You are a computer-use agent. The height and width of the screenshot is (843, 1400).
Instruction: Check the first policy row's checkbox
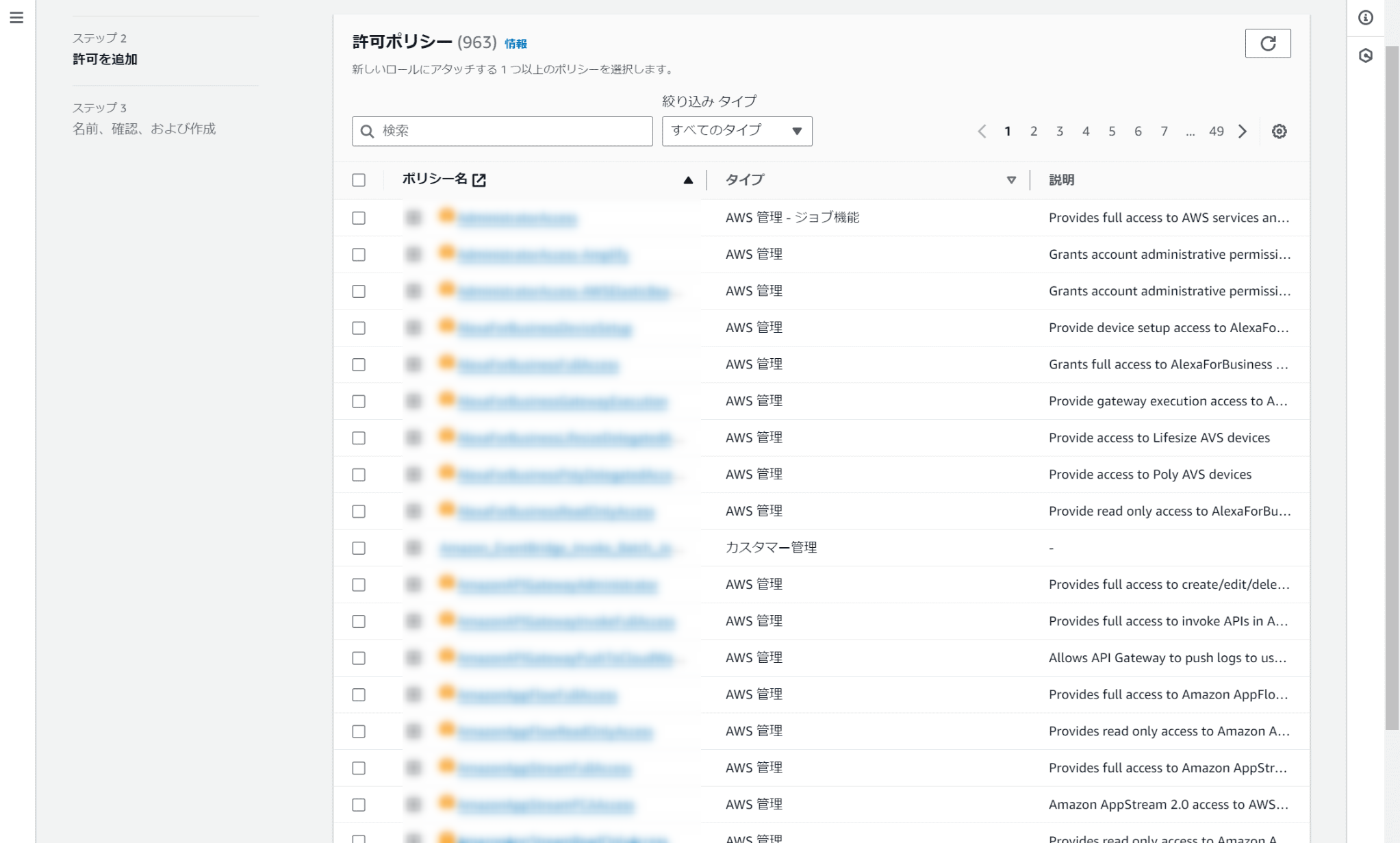point(359,218)
